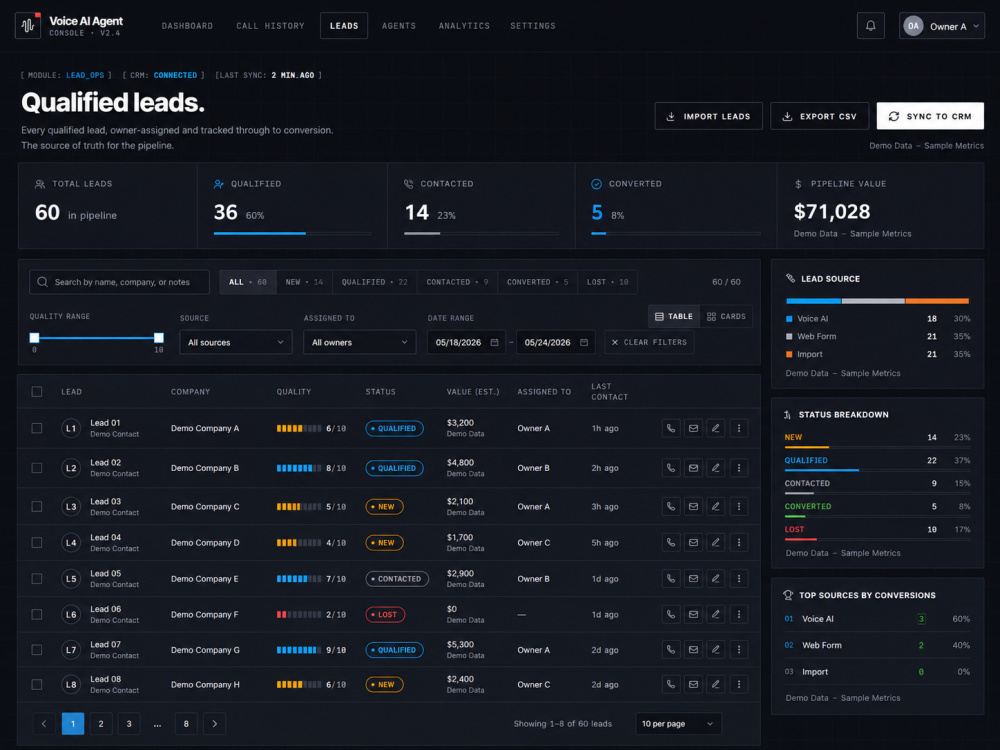This screenshot has height=750, width=1000.
Task: Open more options for Lead 01
Action: [739, 429]
